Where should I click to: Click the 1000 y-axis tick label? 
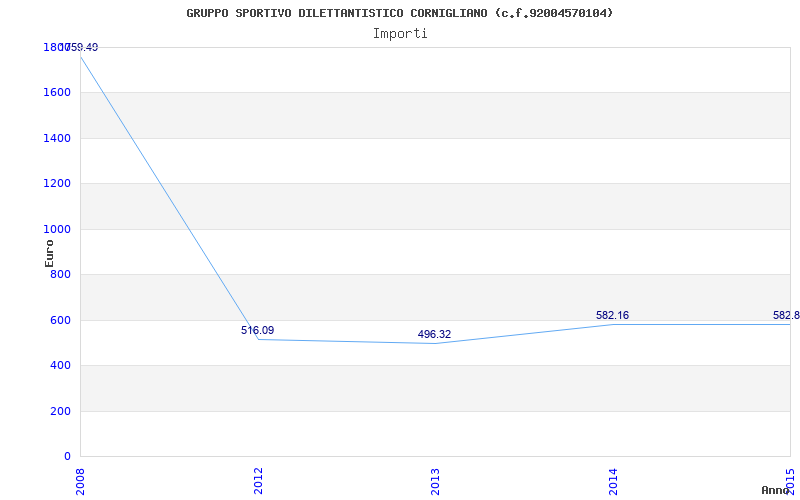click(57, 230)
